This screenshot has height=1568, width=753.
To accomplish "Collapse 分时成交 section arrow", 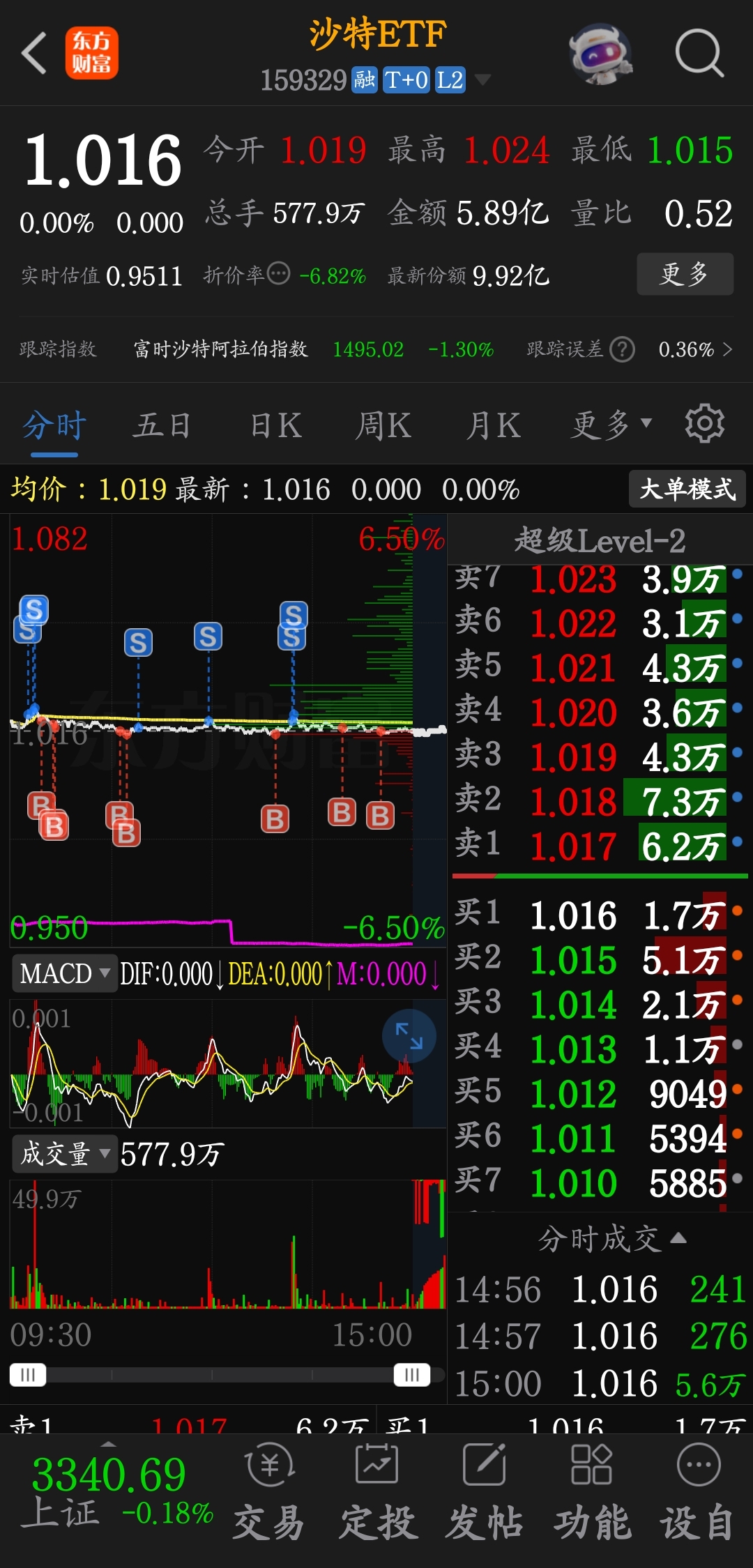I will pos(678,1238).
